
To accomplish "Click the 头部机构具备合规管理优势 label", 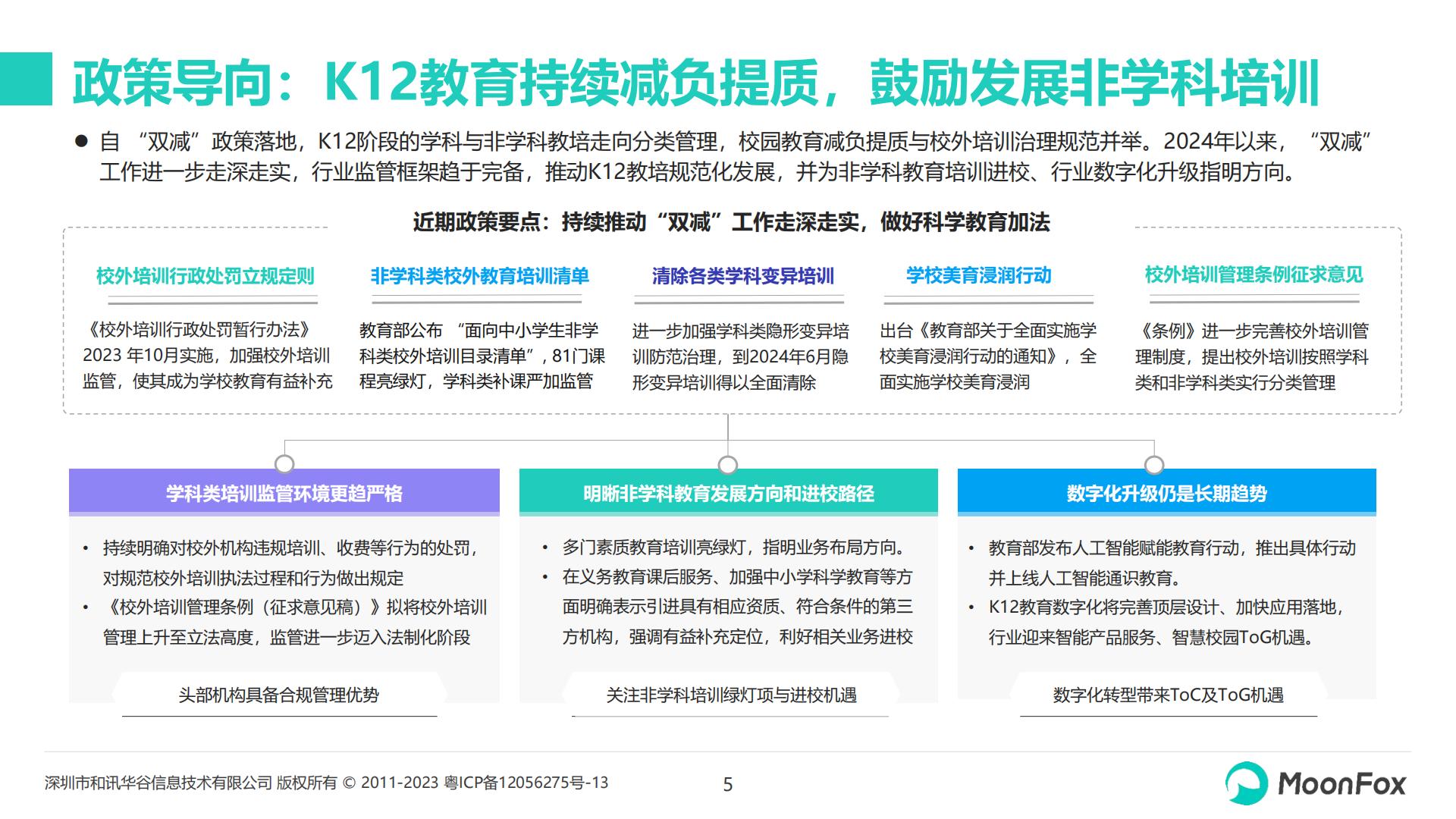I will tap(279, 695).
